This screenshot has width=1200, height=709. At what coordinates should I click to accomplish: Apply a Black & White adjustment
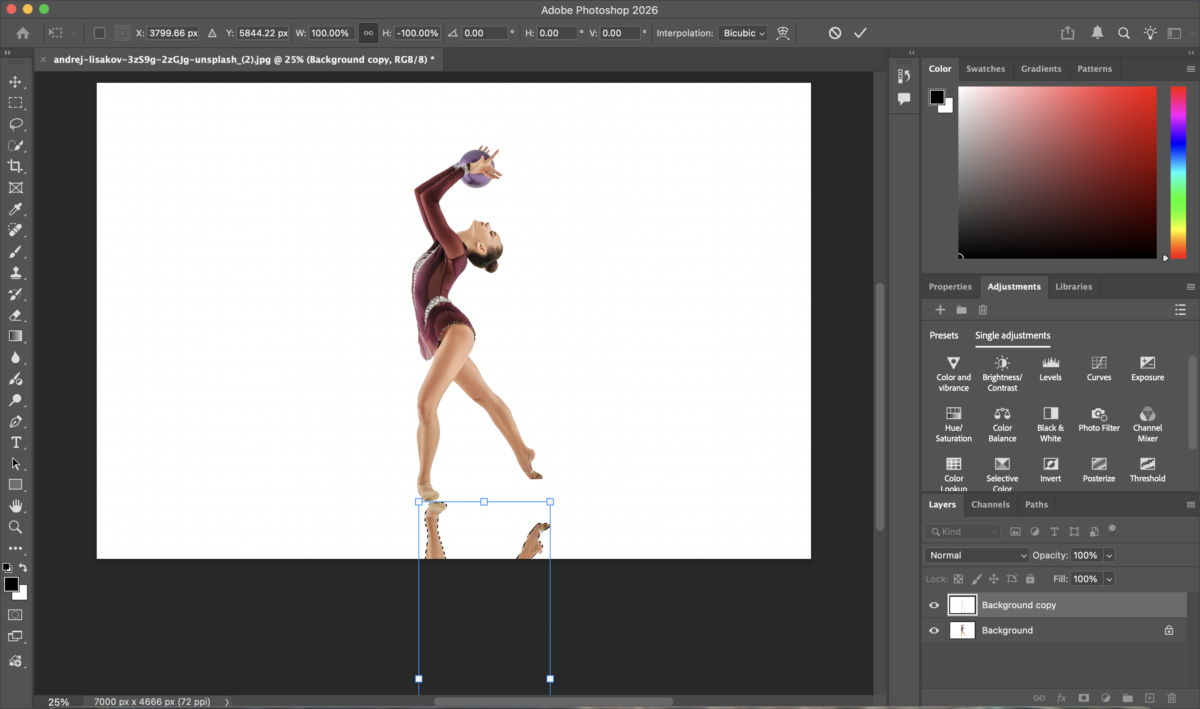coord(1050,420)
